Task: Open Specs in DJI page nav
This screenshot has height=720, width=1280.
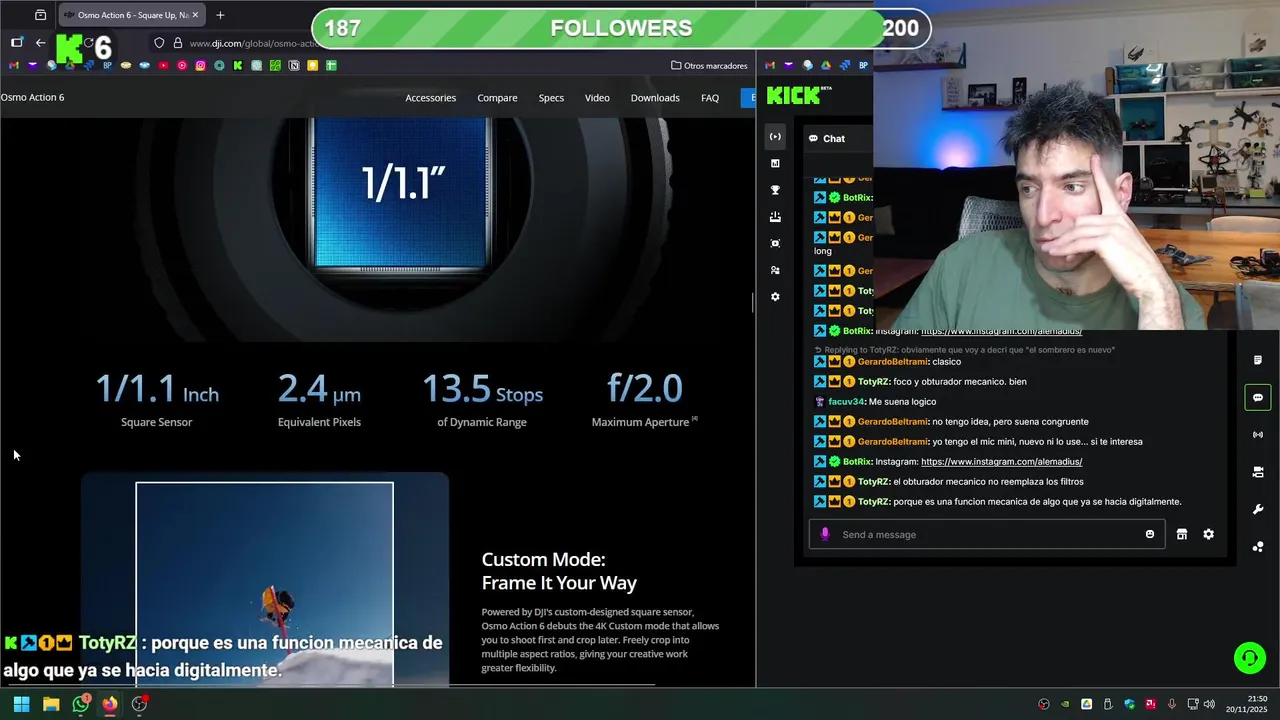Action: click(x=551, y=98)
